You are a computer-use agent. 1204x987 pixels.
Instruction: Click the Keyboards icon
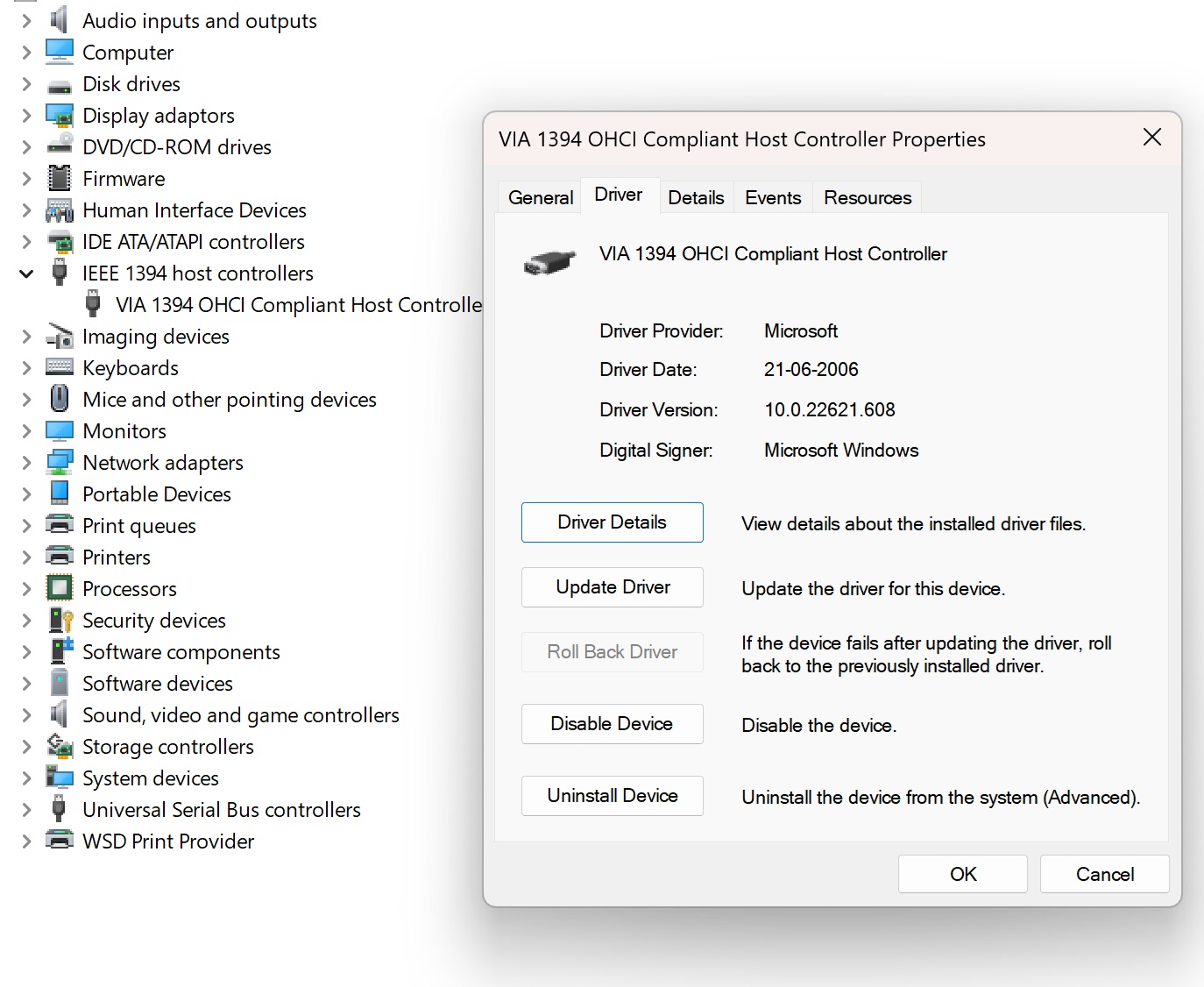[x=59, y=366]
